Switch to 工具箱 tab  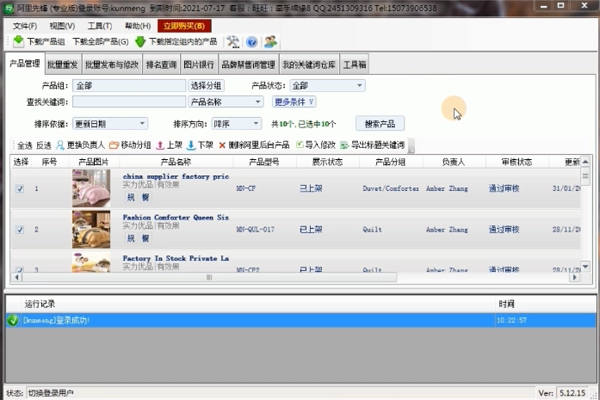click(354, 65)
